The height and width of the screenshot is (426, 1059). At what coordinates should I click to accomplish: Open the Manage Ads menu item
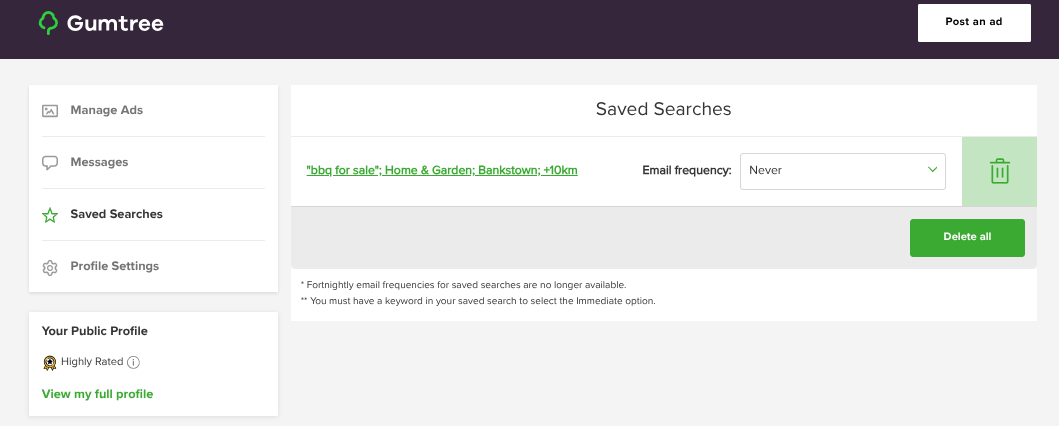click(106, 110)
